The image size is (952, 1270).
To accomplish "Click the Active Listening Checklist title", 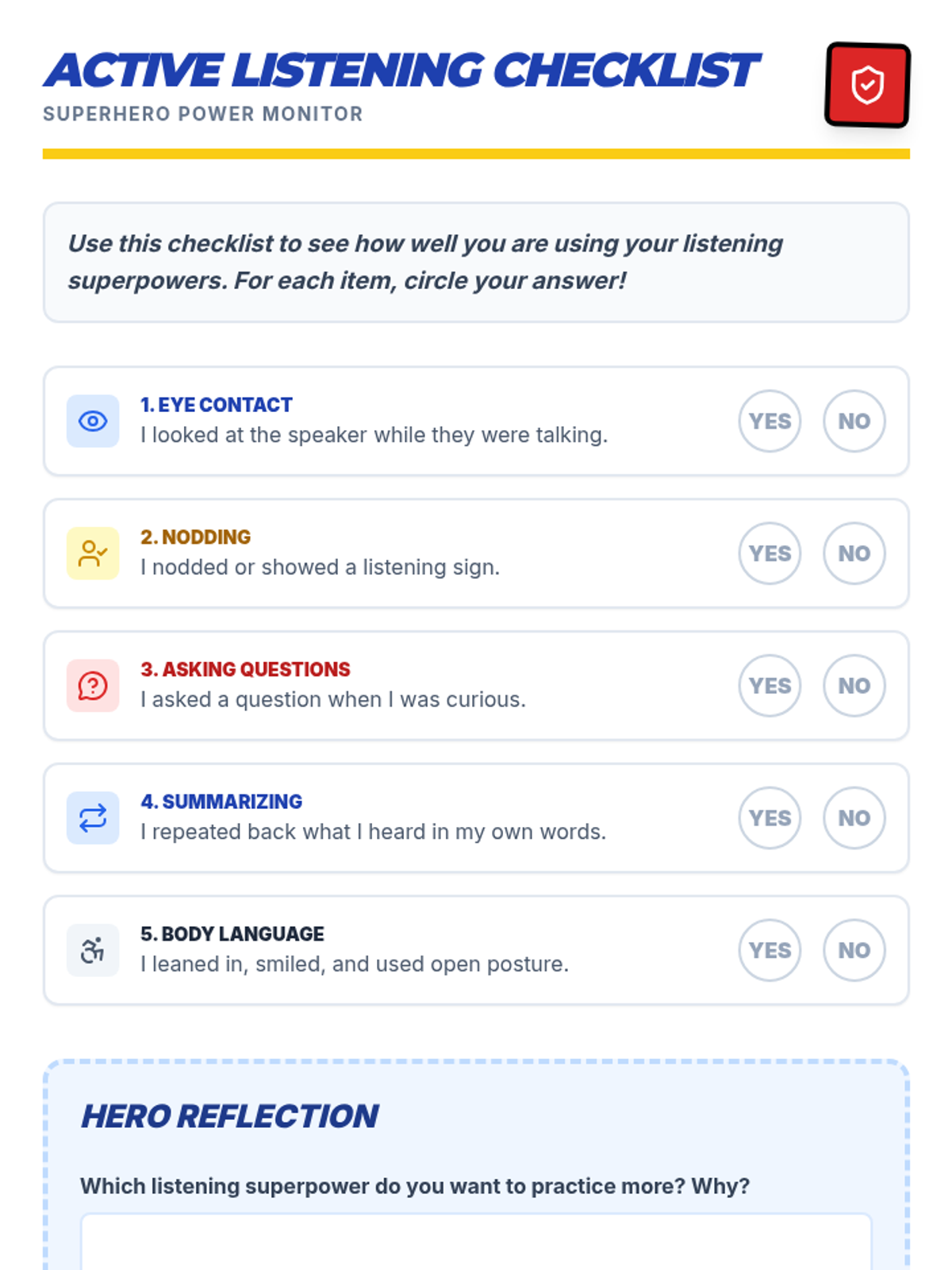I will pyautogui.click(x=401, y=71).
